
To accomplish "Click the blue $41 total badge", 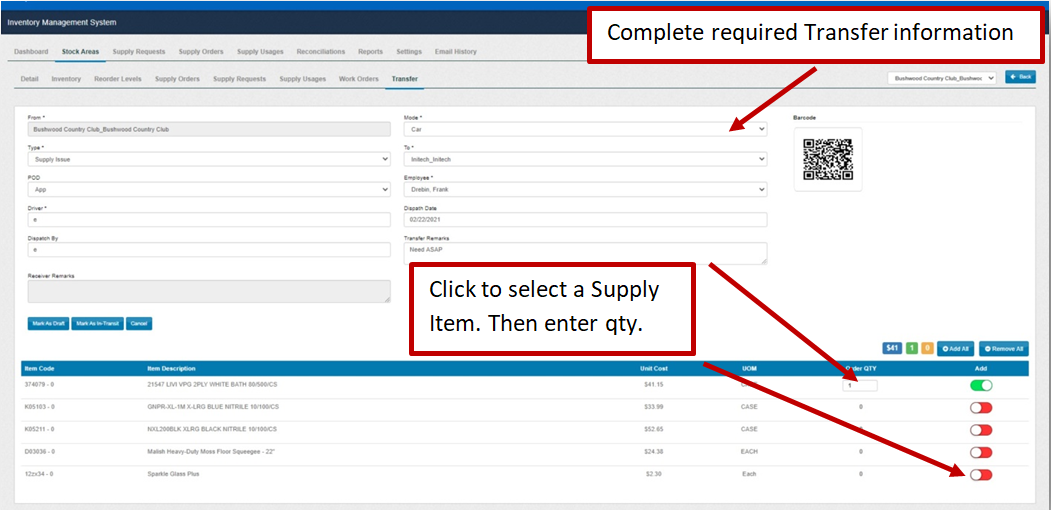I will pyautogui.click(x=893, y=348).
